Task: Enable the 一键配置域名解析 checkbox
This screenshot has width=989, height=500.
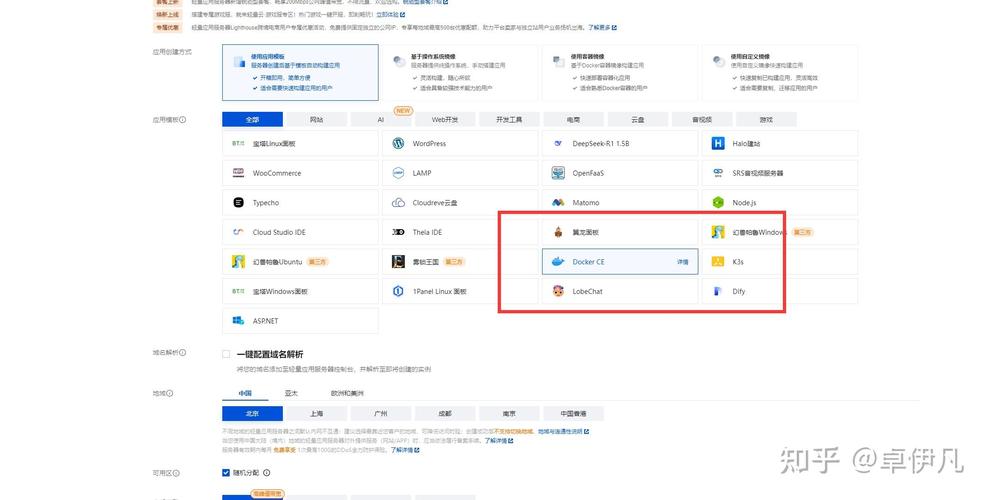Action: pyautogui.click(x=226, y=354)
